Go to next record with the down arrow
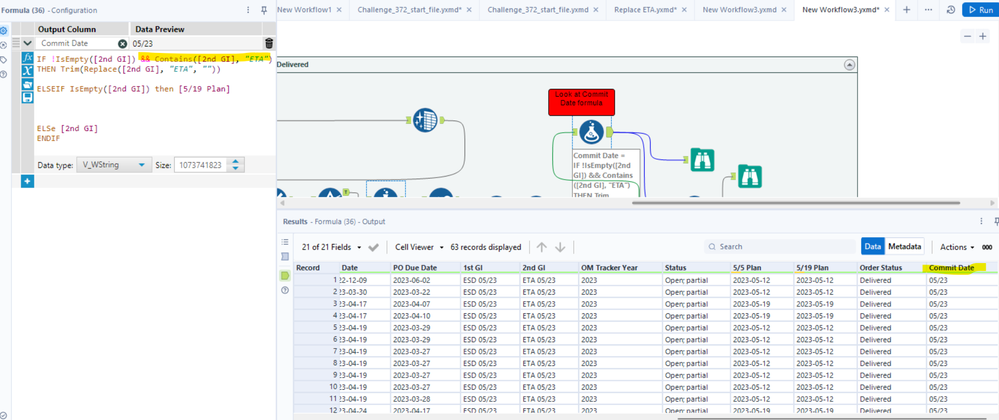 (x=560, y=247)
